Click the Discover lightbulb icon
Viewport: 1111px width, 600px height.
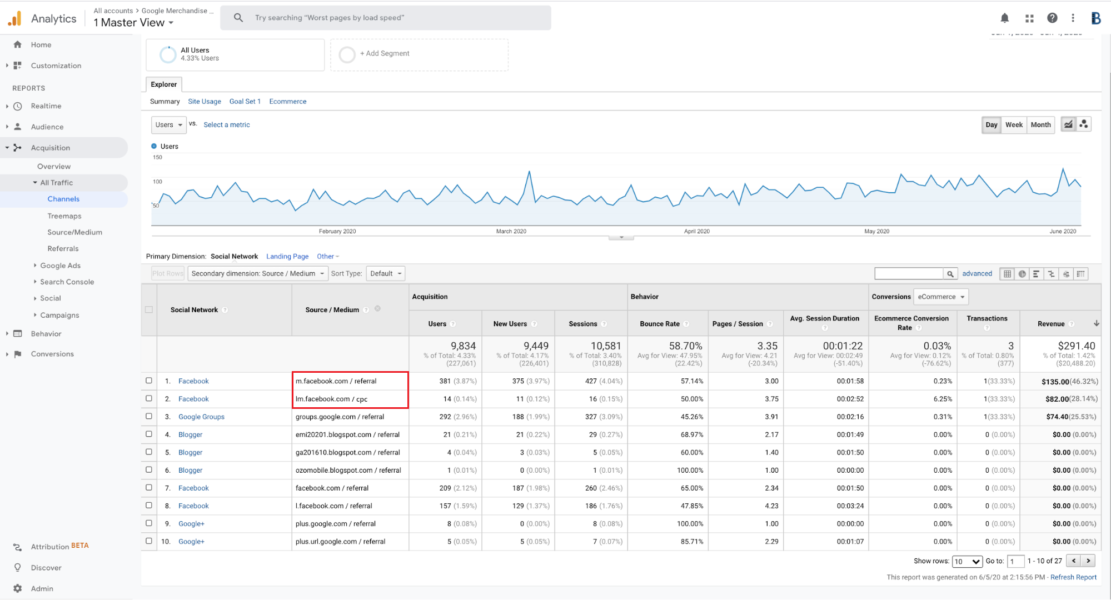coord(18,567)
